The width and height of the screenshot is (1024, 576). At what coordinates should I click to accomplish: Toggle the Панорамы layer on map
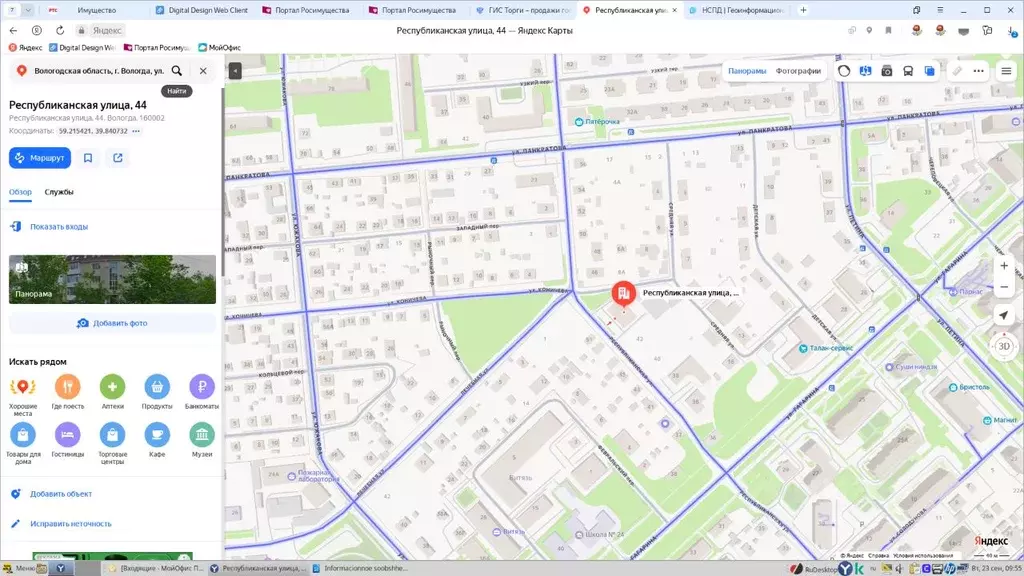pos(747,71)
